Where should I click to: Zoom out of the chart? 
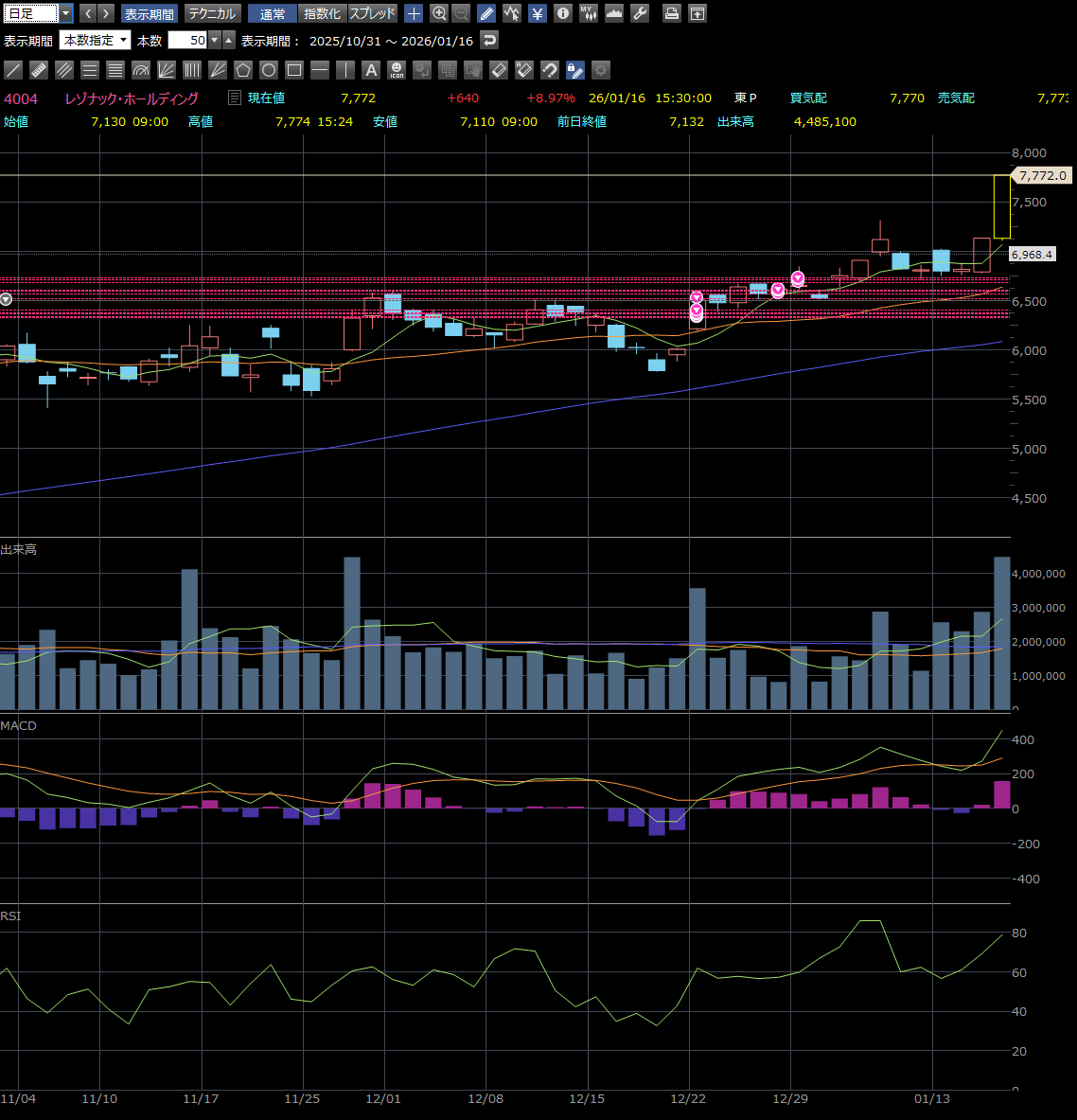click(x=461, y=13)
